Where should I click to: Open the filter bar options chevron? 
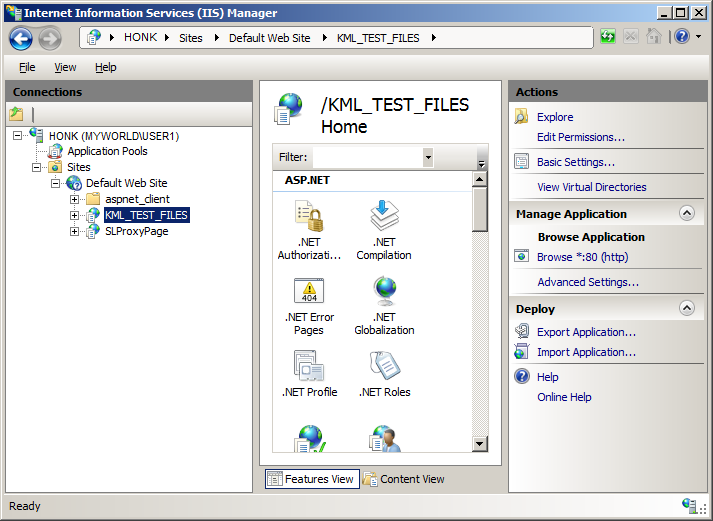(482, 163)
